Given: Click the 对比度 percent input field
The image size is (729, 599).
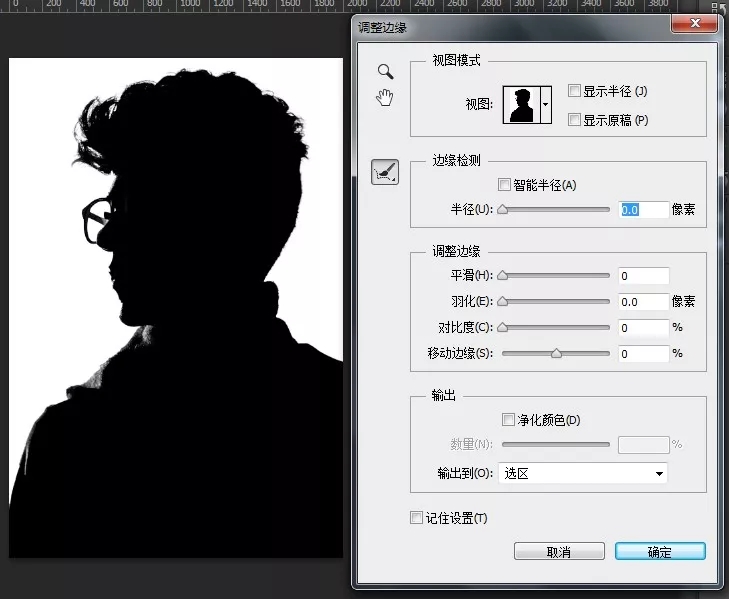Looking at the screenshot, I should [x=643, y=328].
